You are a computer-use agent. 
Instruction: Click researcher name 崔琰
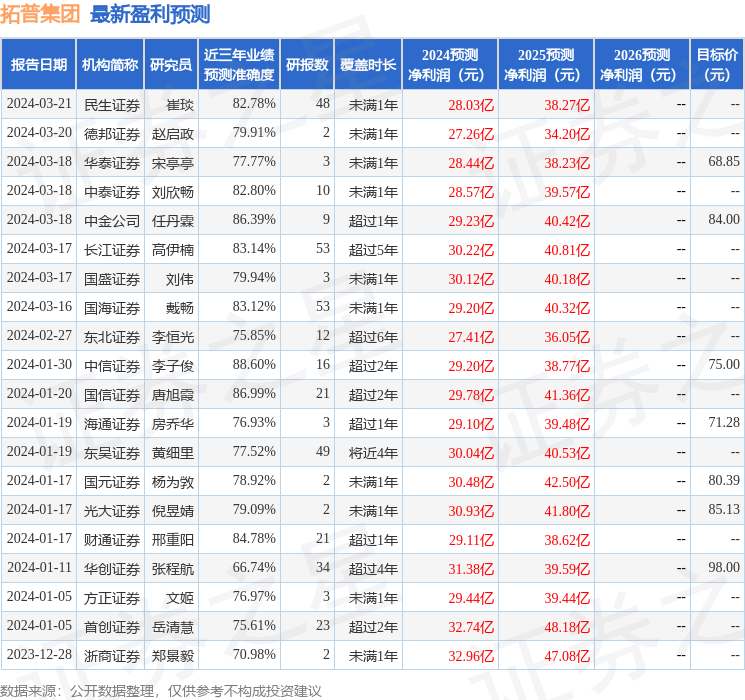click(x=180, y=105)
